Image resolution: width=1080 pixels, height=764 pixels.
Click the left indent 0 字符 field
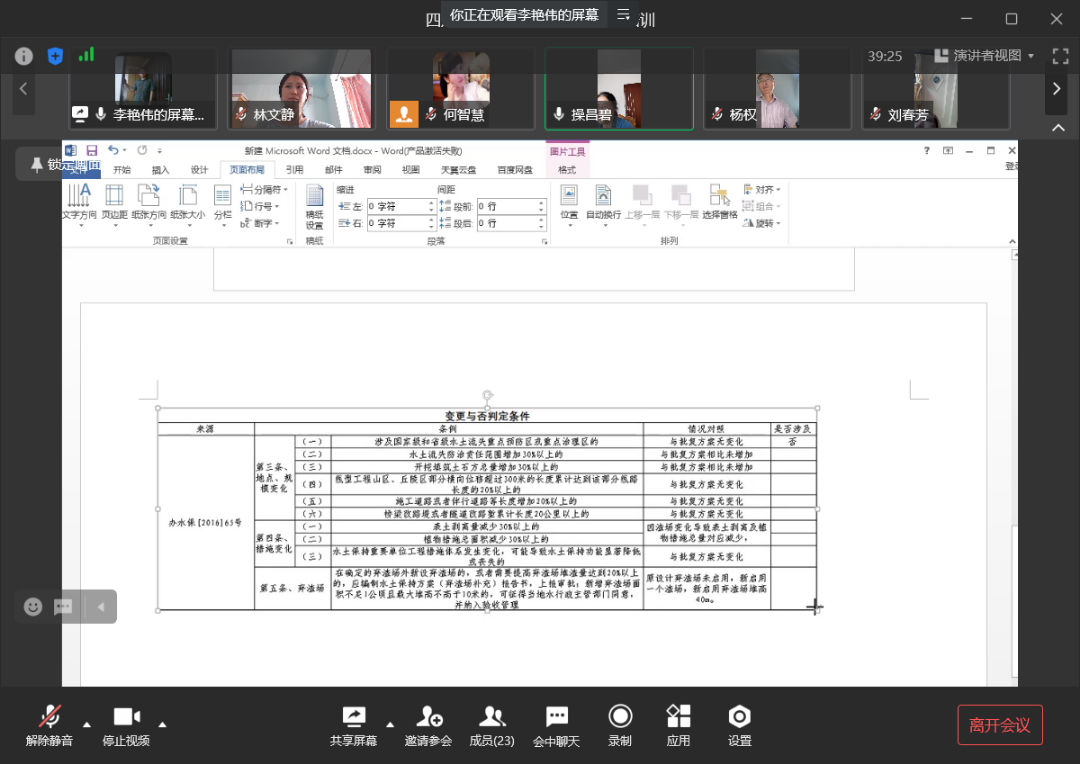[401, 206]
